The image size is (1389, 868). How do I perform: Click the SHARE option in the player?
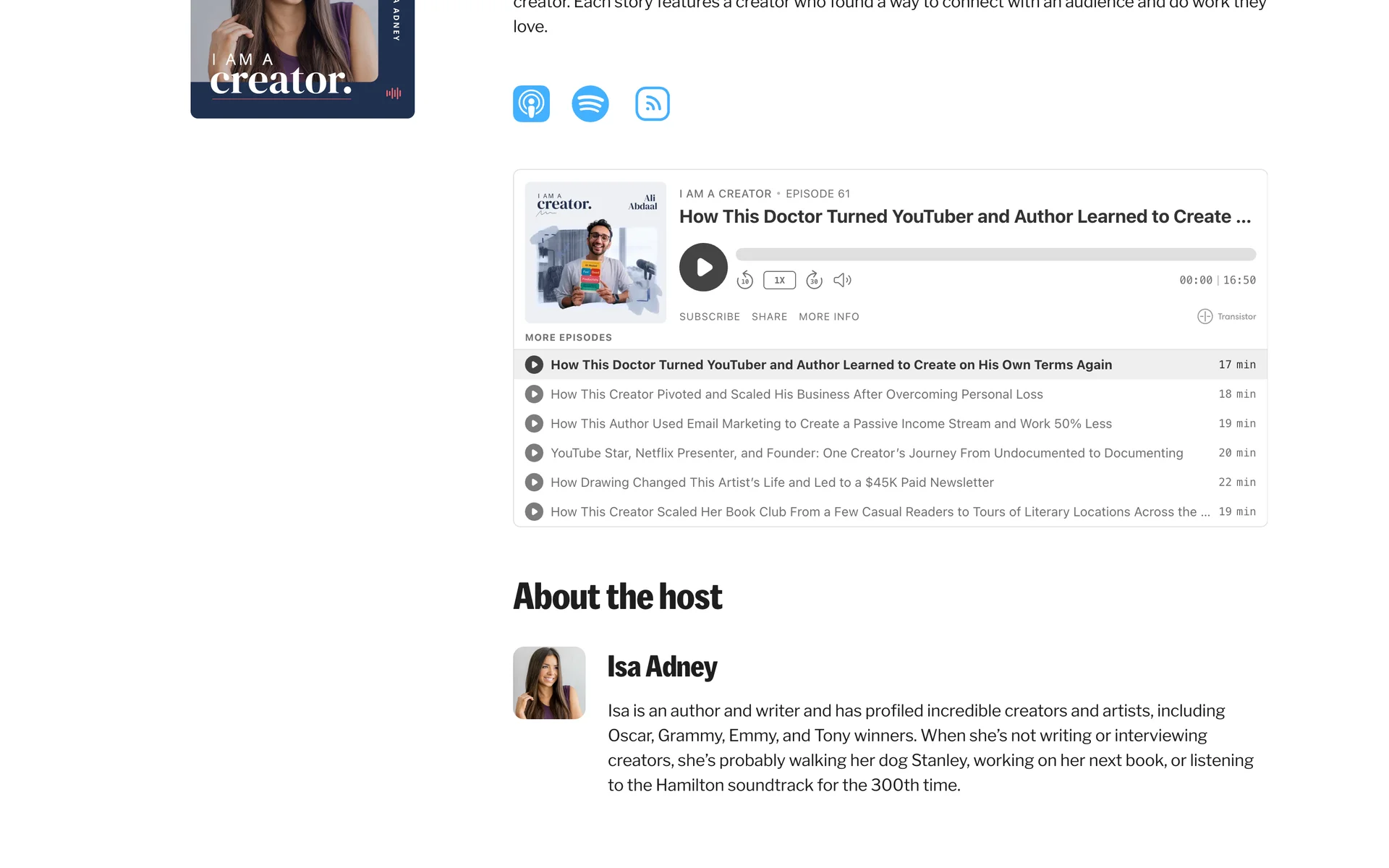pyautogui.click(x=769, y=317)
